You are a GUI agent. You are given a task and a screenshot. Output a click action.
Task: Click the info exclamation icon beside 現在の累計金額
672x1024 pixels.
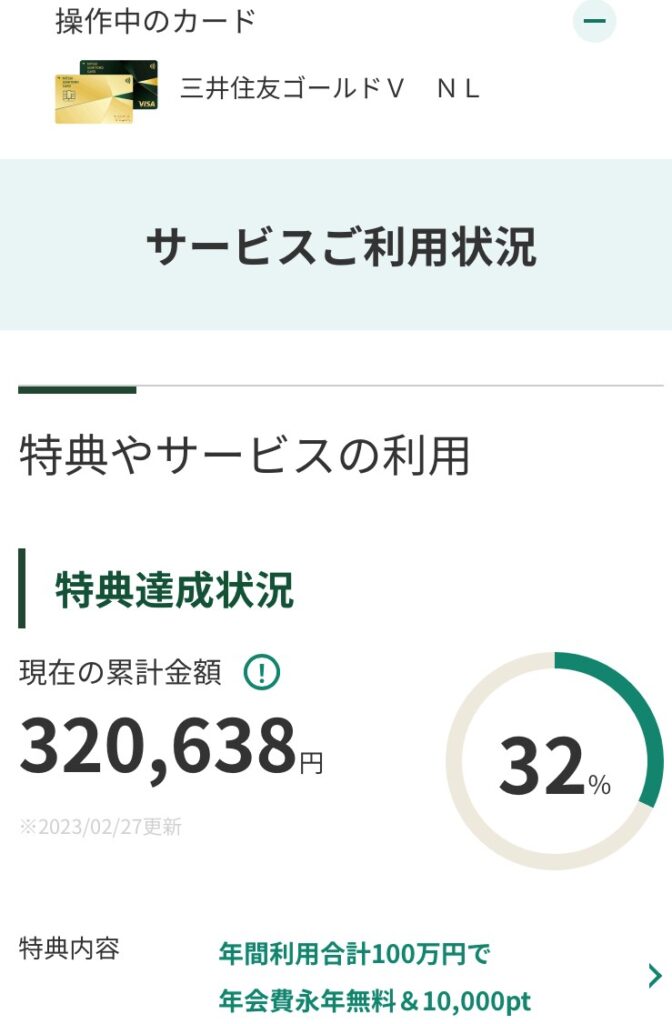coord(262,673)
